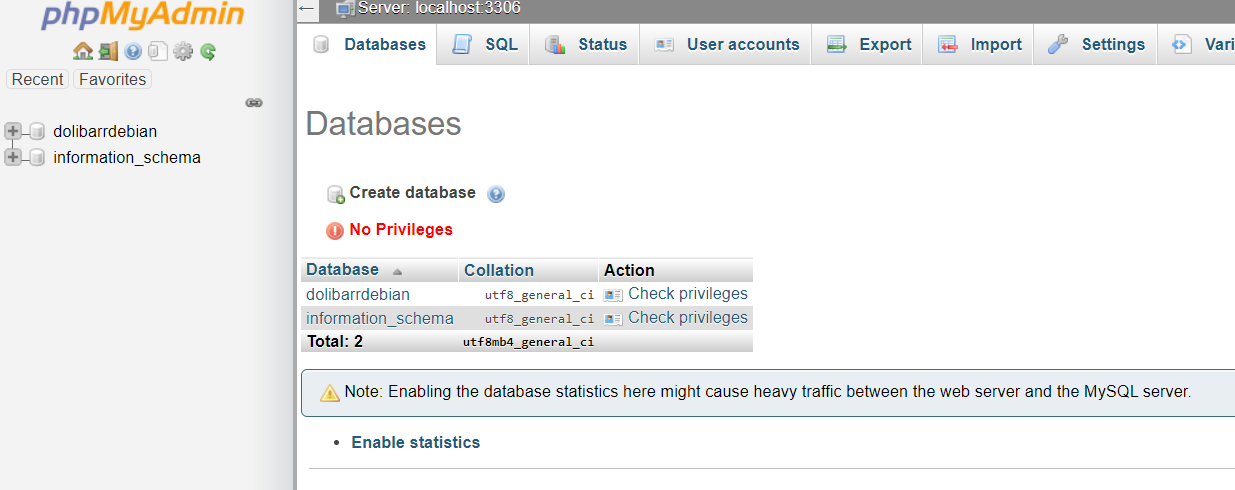Open phpMyAdmin documentation help icon
The width and height of the screenshot is (1235, 490).
coord(133,51)
